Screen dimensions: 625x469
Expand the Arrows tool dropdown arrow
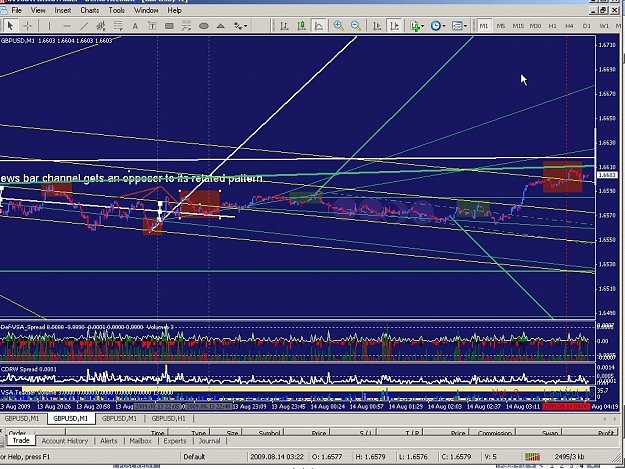(245, 26)
